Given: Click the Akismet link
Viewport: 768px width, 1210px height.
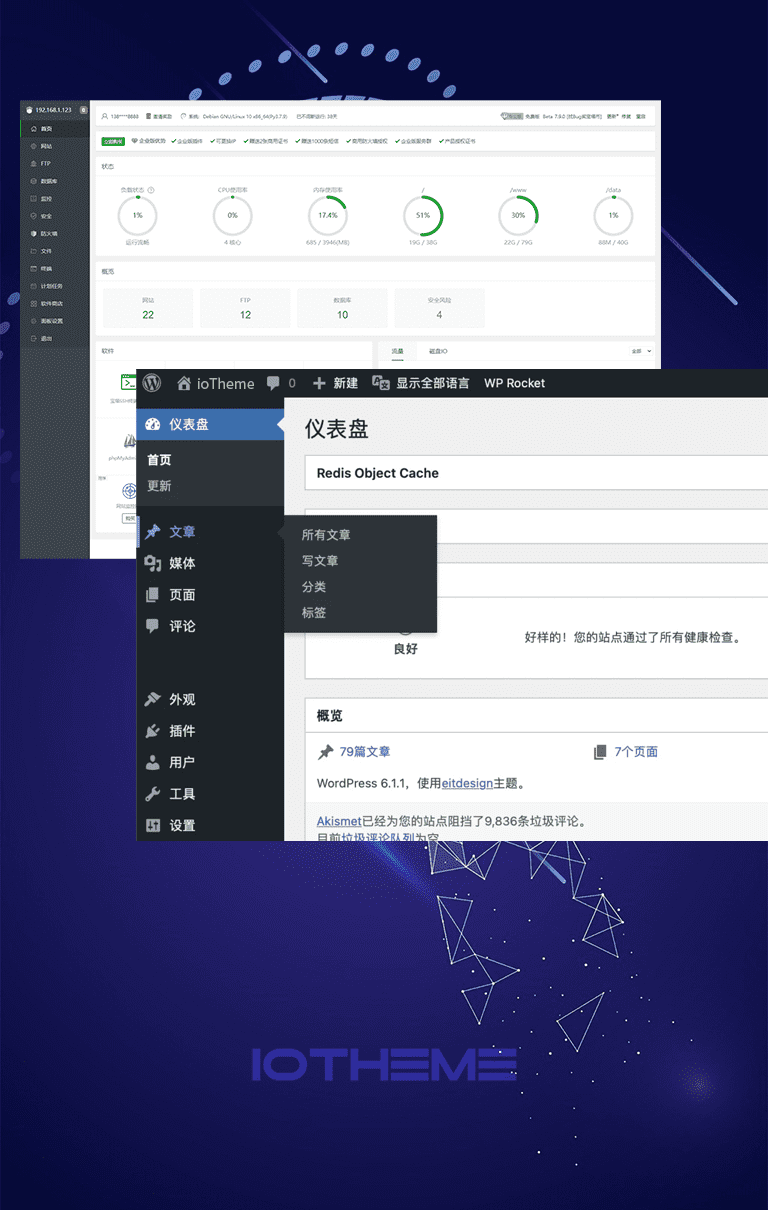Looking at the screenshot, I should click(x=339, y=822).
